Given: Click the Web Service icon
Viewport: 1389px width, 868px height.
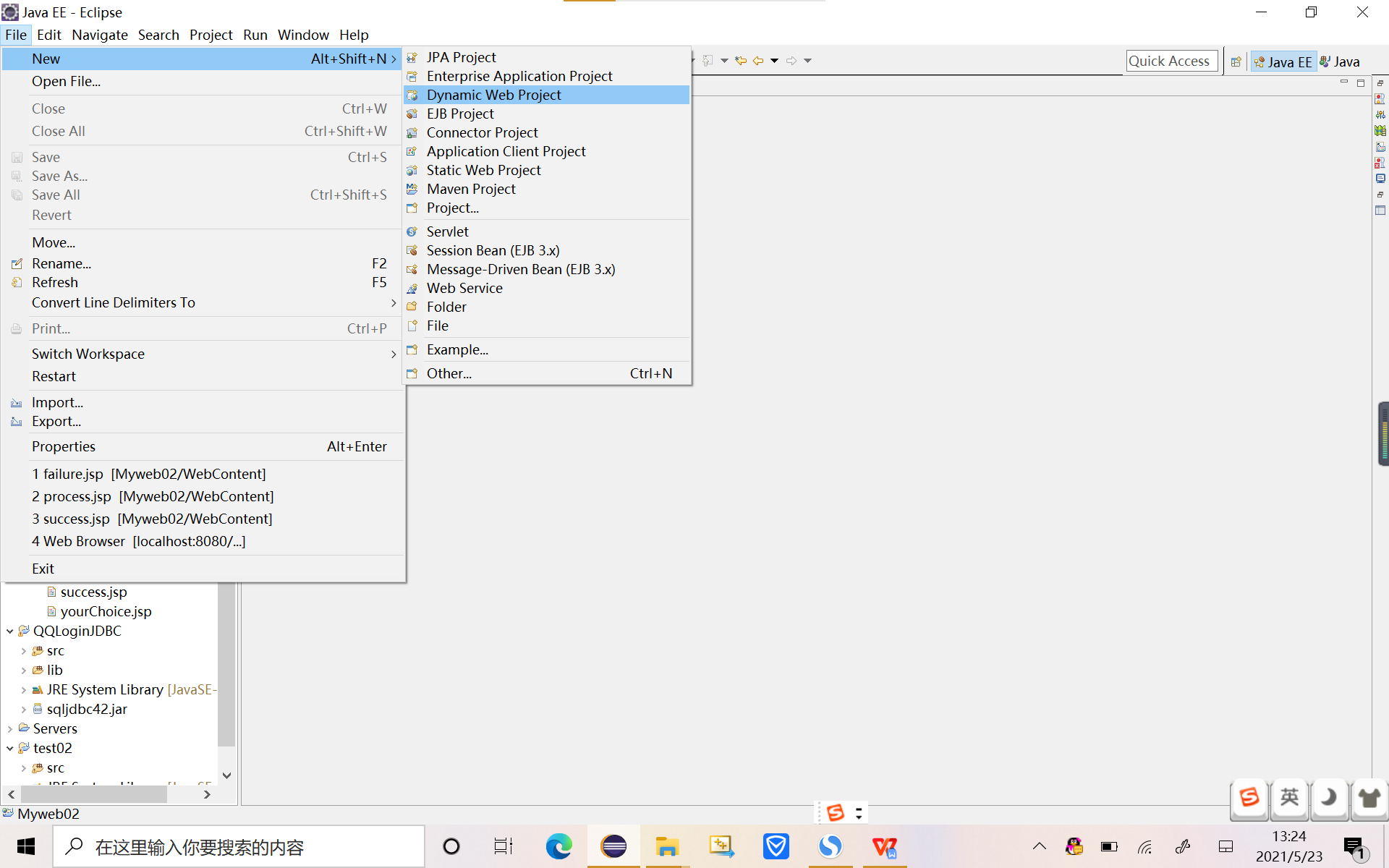Looking at the screenshot, I should click(x=412, y=288).
